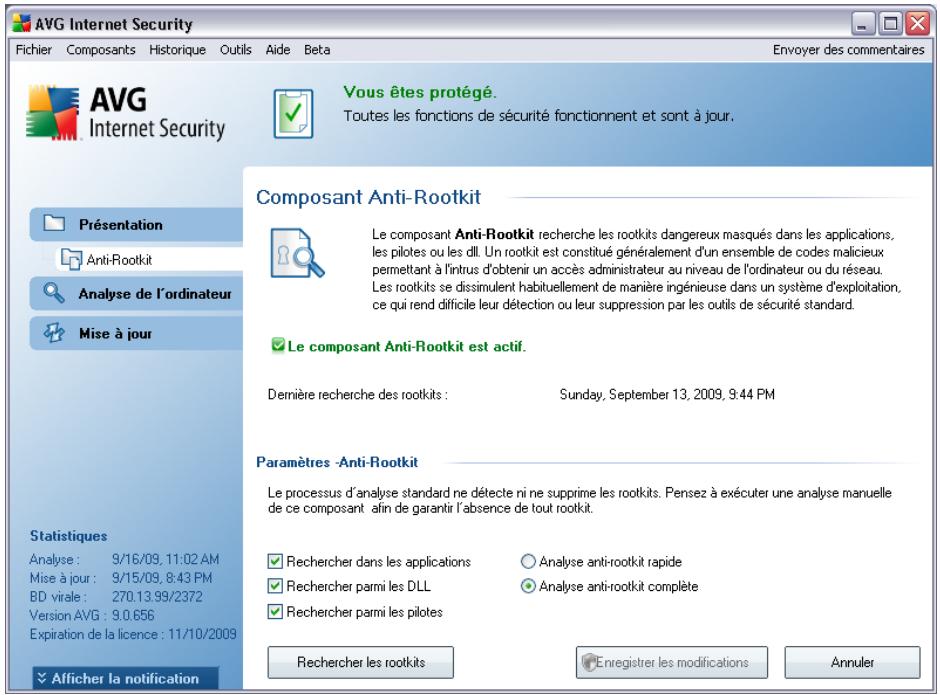The image size is (940, 695).
Task: Minimize the AVG Internet Security window
Action: click(863, 23)
